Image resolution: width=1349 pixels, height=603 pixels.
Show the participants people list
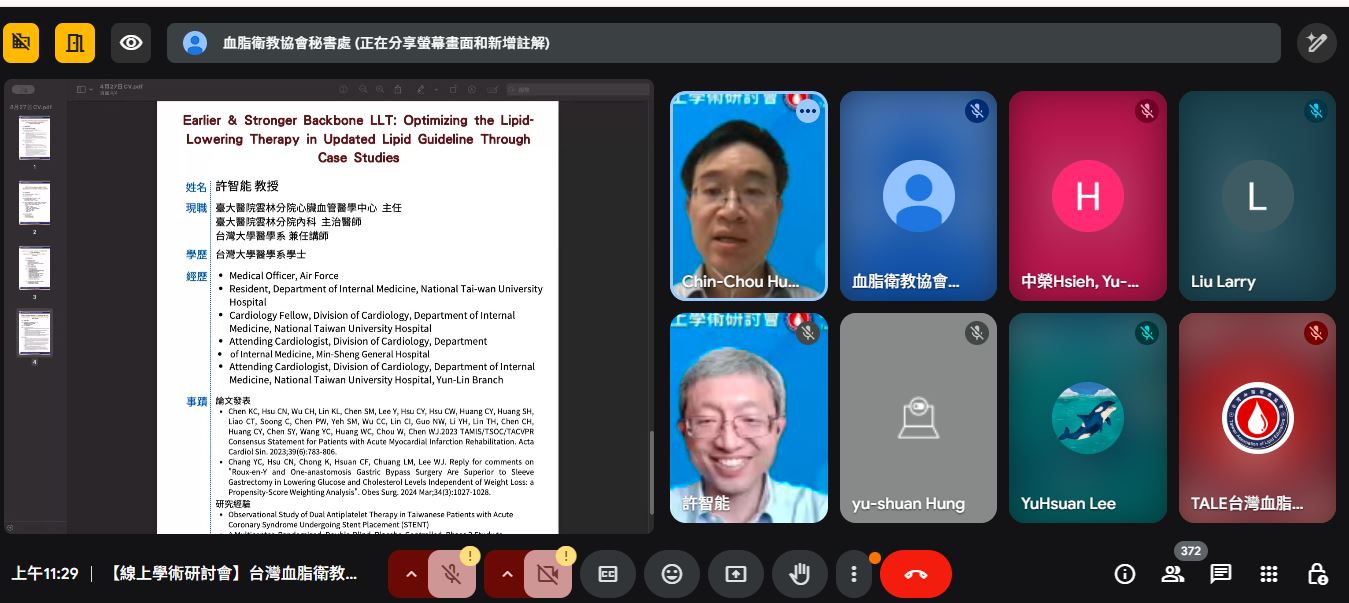[x=1172, y=574]
